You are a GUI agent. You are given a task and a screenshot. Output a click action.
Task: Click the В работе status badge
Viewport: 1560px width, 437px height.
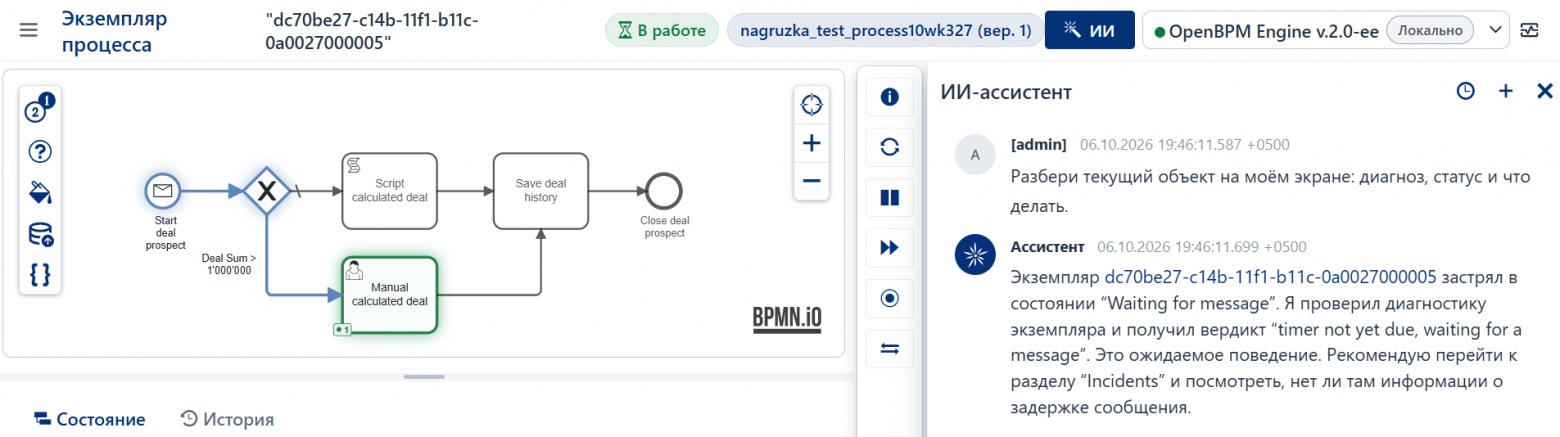coord(662,30)
